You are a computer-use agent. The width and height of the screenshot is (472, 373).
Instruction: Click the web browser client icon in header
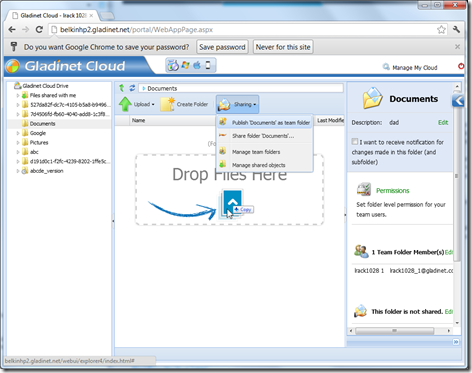click(x=173, y=65)
